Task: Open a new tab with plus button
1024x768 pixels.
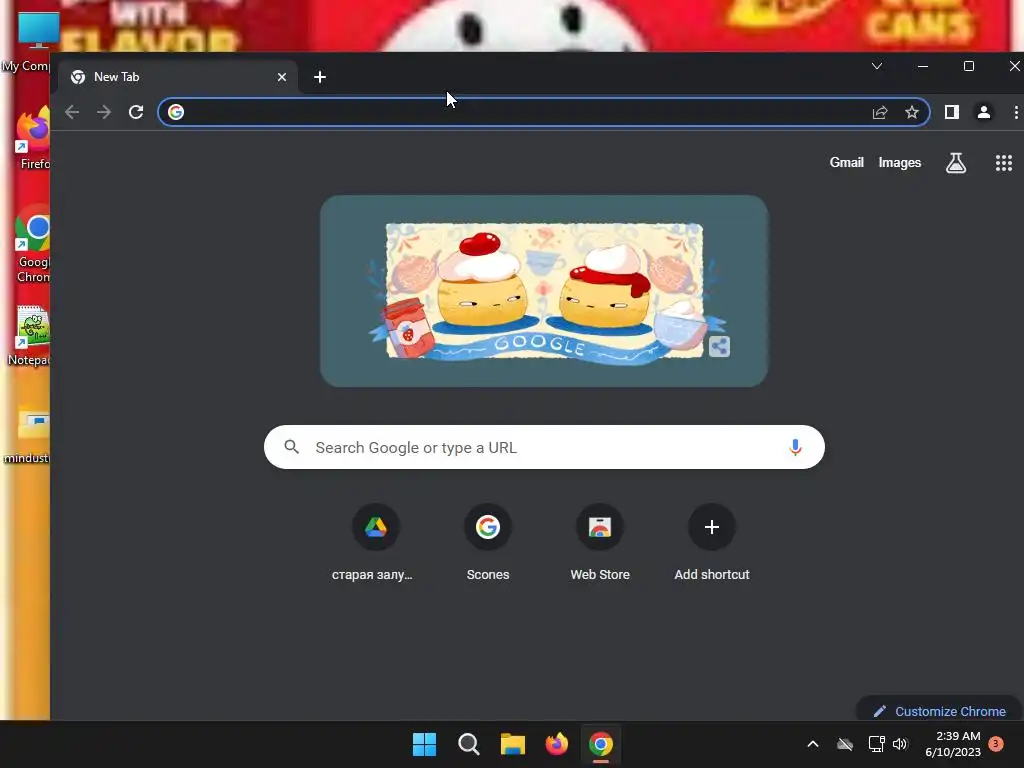Action: (319, 77)
